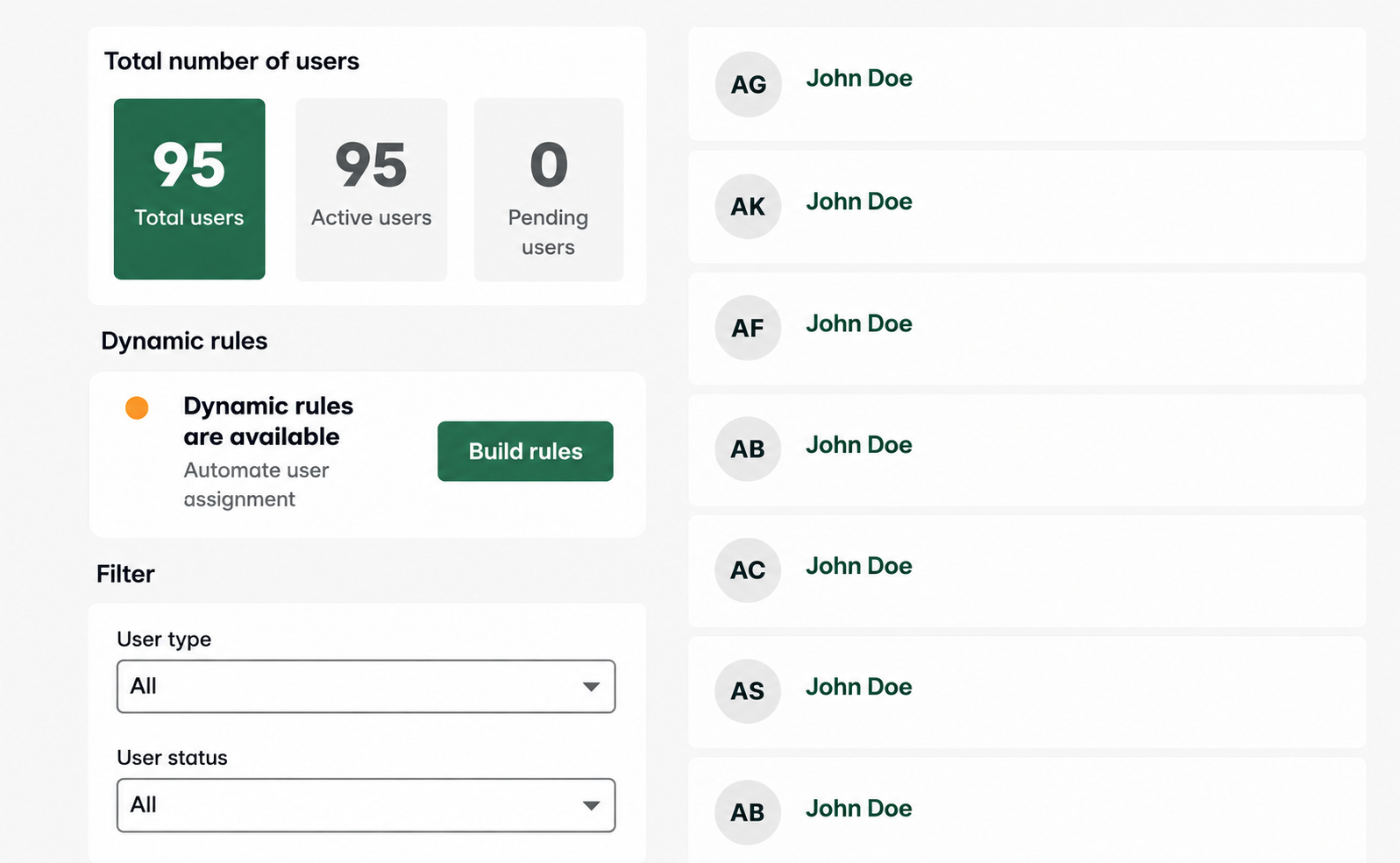Viewport: 1400px width, 863px height.
Task: Click the orange dynamic rules status dot
Action: coord(137,407)
